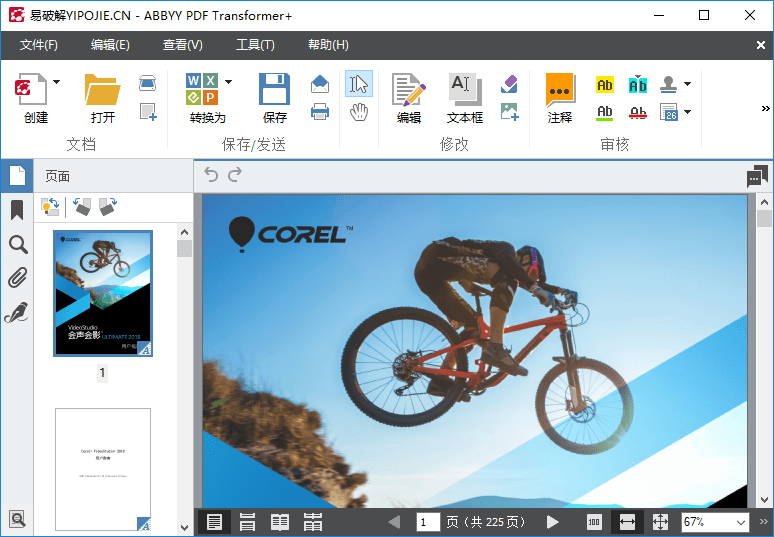Close the document with the menu bar X

pyautogui.click(x=761, y=45)
